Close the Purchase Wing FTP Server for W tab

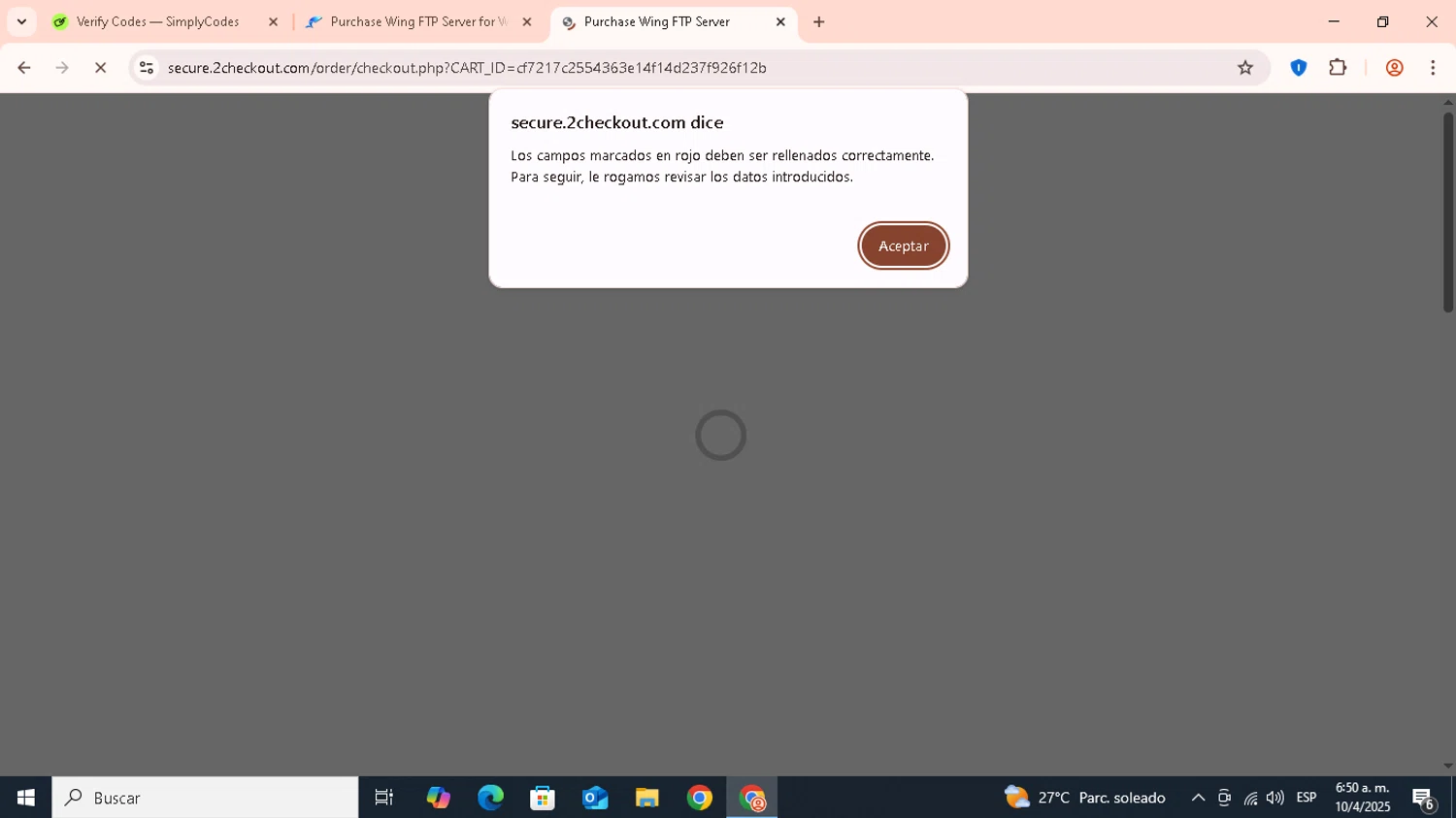[x=527, y=21]
